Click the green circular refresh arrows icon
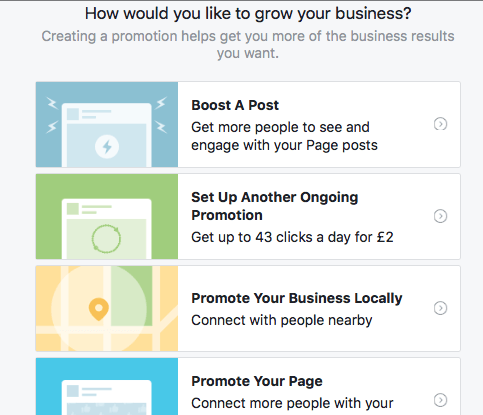The height and width of the screenshot is (415, 483). pyautogui.click(x=106, y=239)
